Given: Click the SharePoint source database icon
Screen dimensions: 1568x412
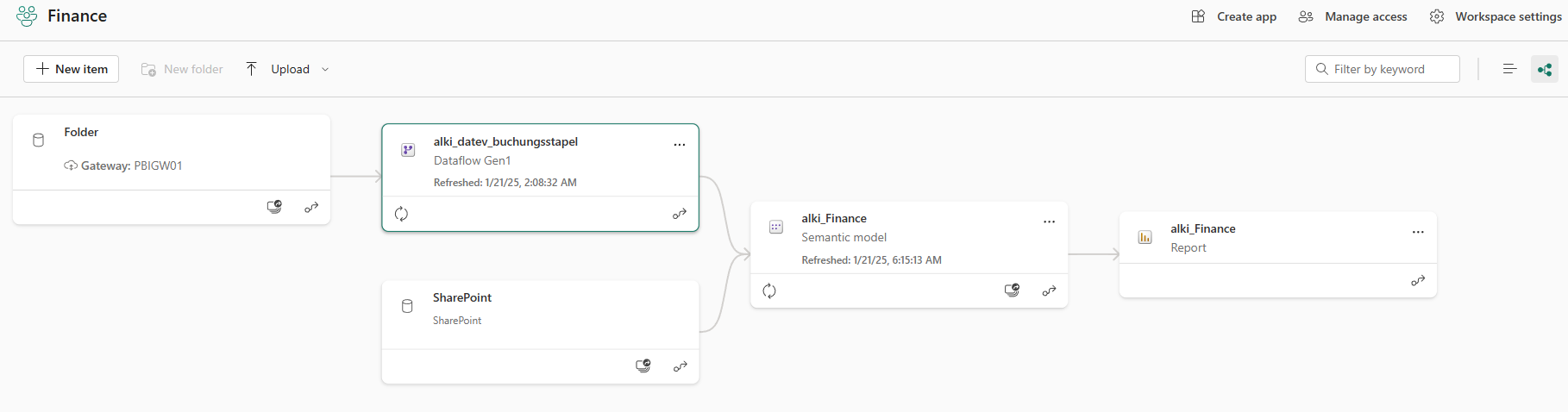Looking at the screenshot, I should pos(407,305).
